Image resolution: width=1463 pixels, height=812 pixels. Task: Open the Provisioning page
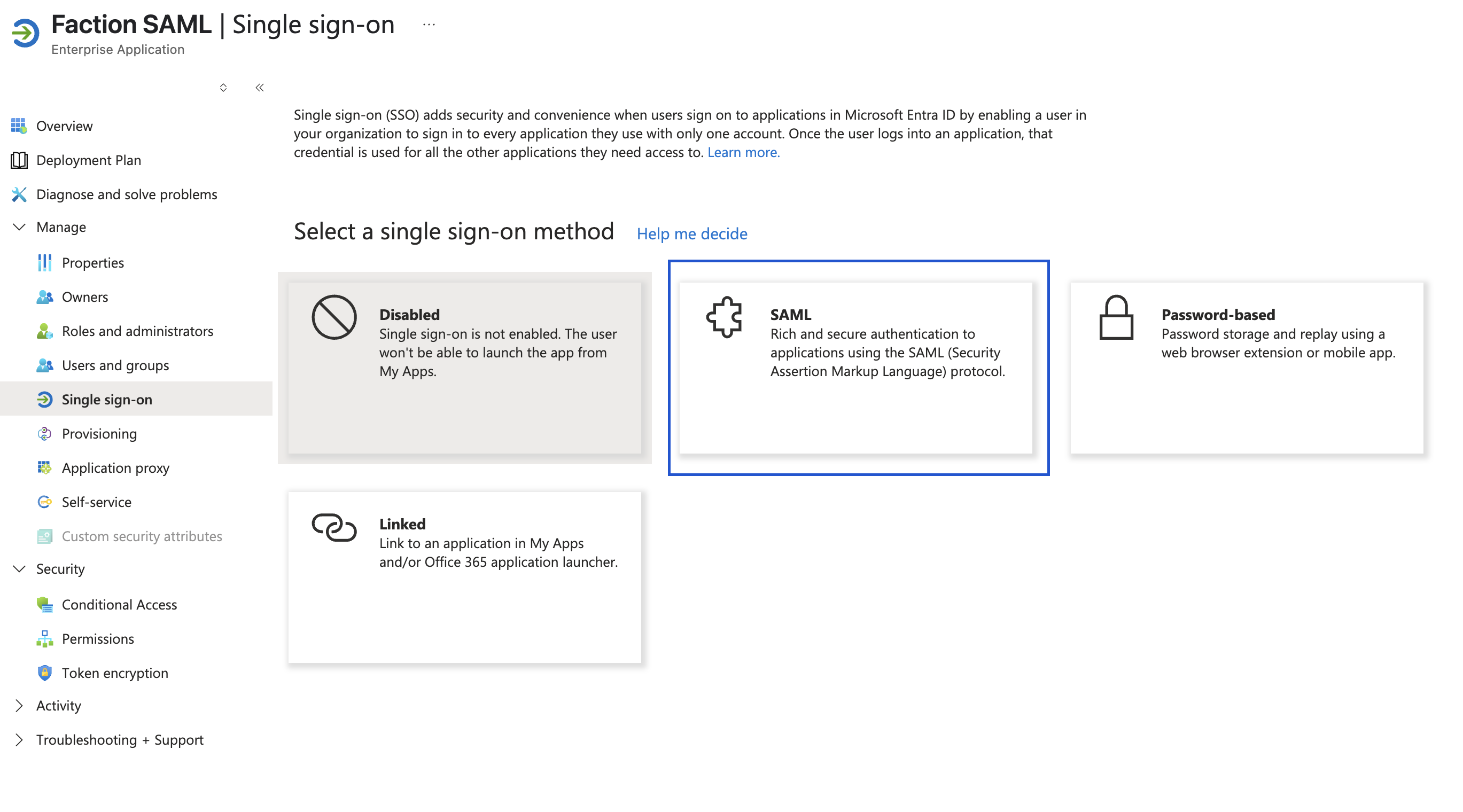point(99,434)
